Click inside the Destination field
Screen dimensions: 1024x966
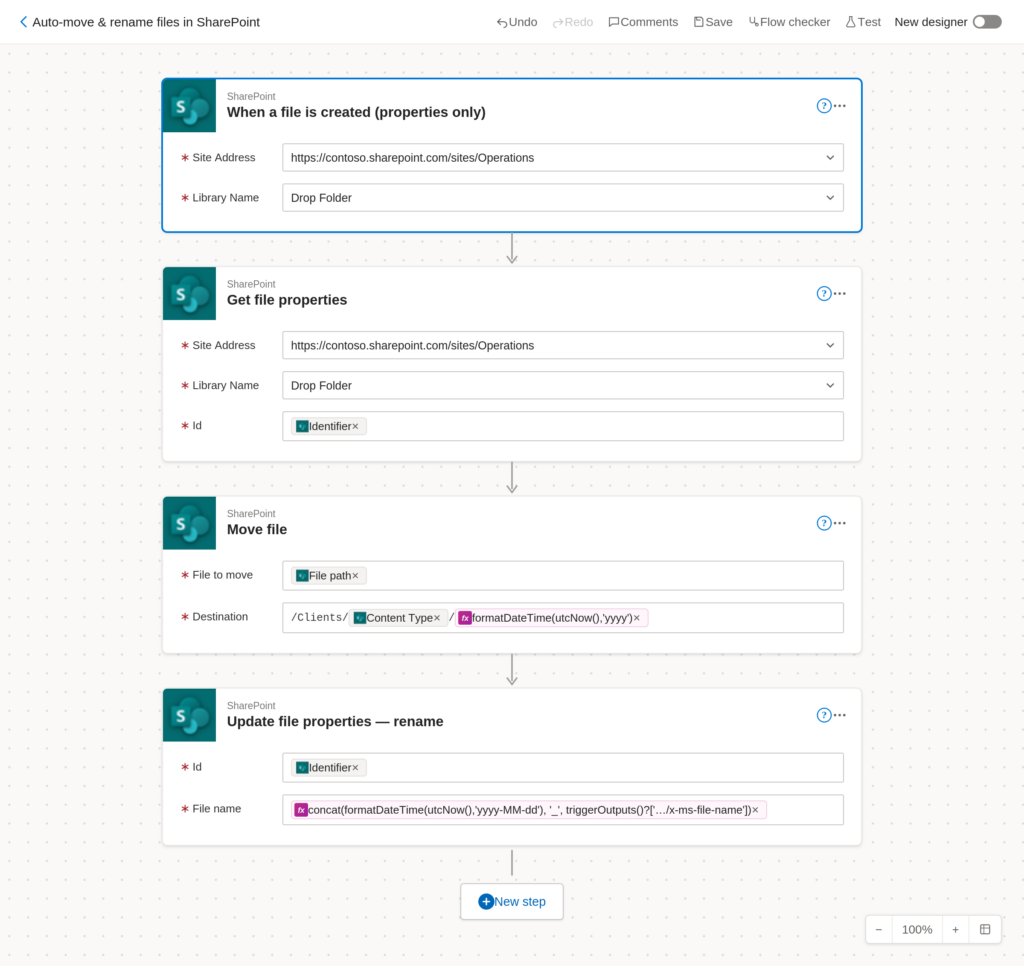(x=563, y=618)
